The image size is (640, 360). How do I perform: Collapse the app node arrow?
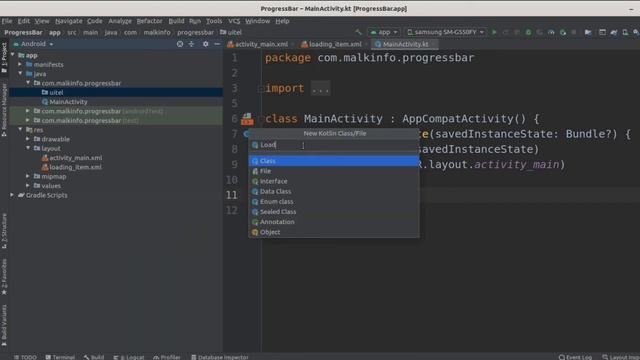point(13,55)
